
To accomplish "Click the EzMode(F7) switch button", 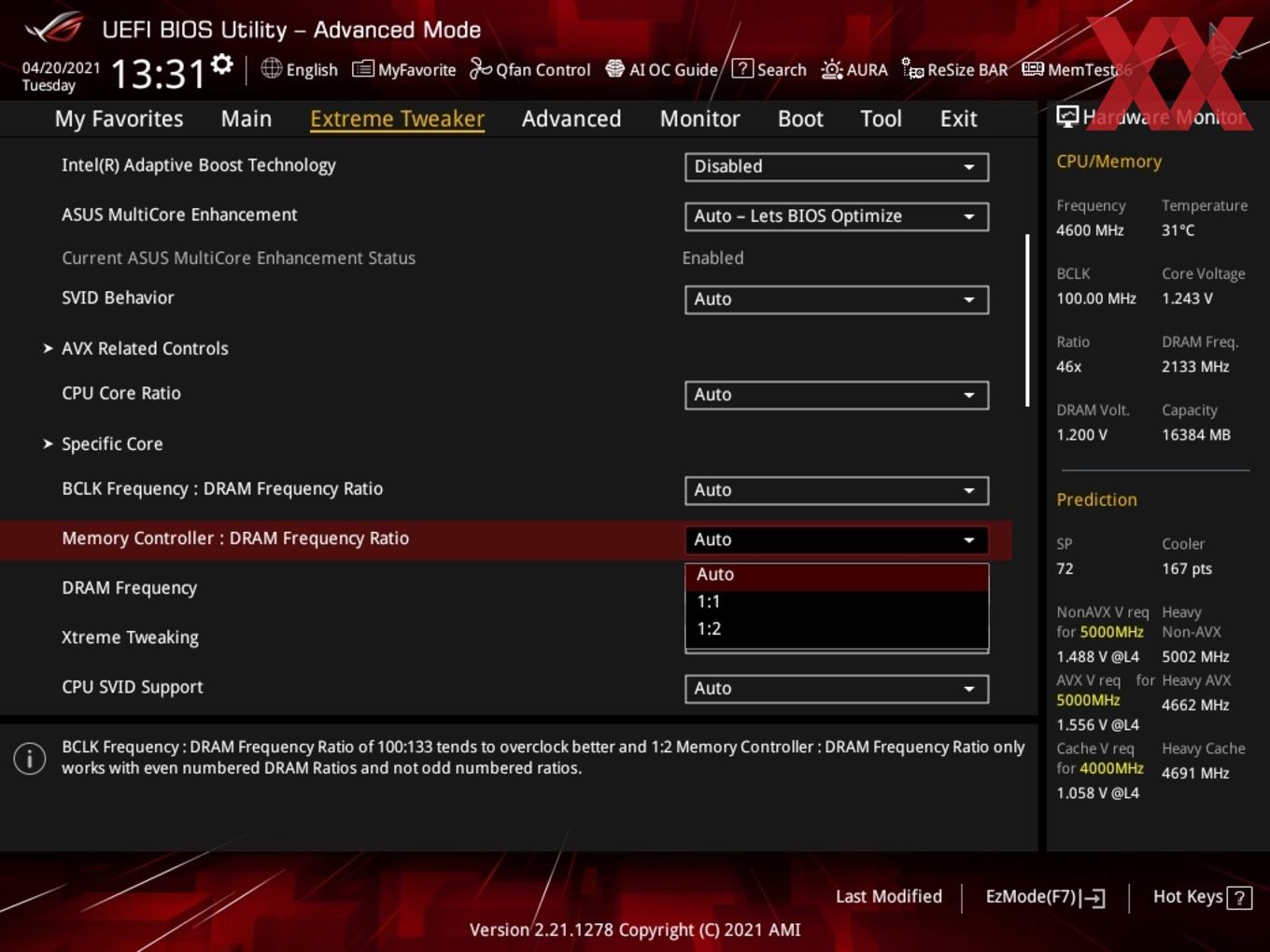I will pos(1045,897).
